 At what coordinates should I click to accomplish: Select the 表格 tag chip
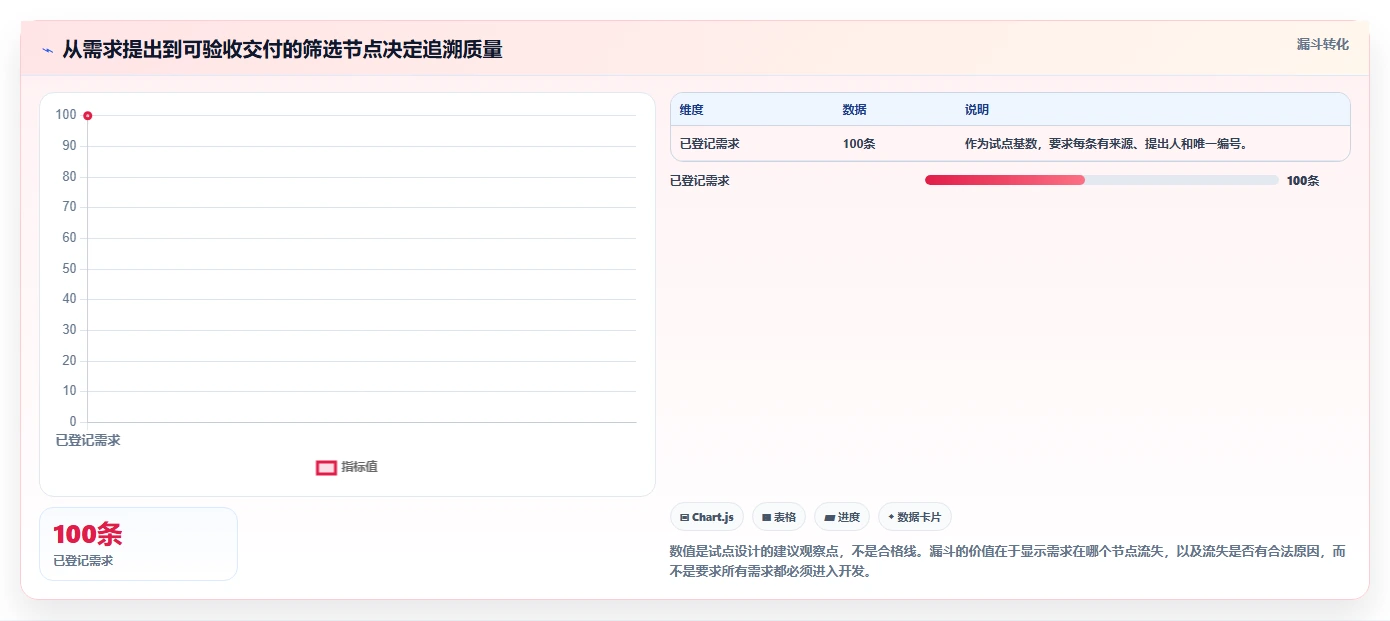click(779, 517)
